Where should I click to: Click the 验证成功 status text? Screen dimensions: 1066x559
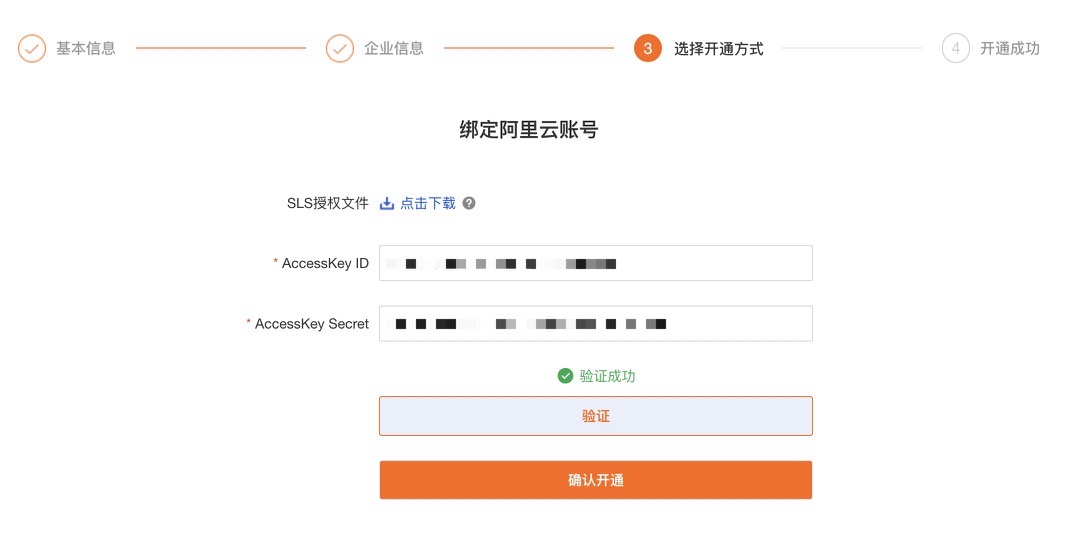607,376
